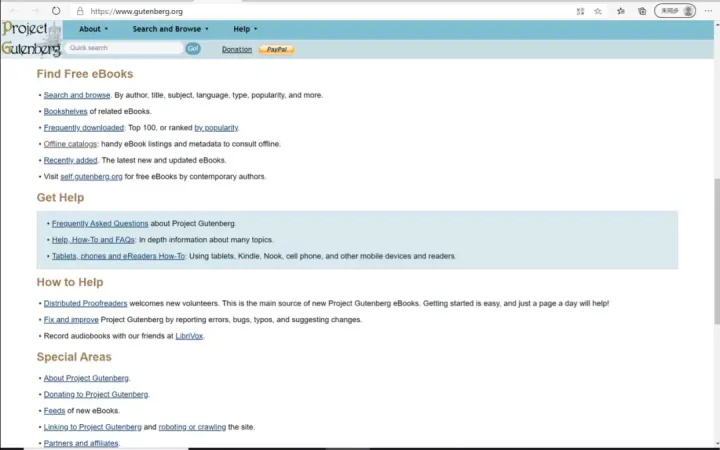Image resolution: width=720 pixels, height=450 pixels.
Task: Click the padlock site info icon
Action: (80, 11)
